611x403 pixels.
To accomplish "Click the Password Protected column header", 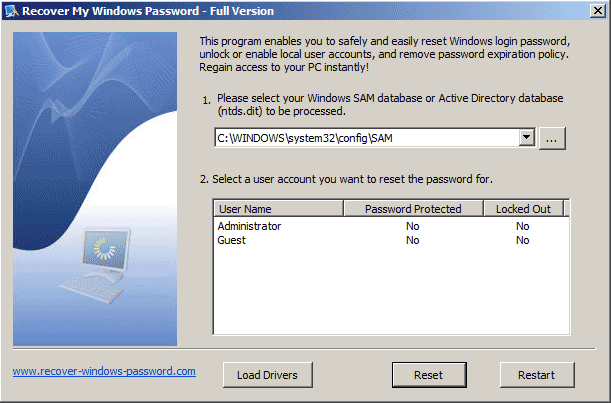I will (413, 209).
